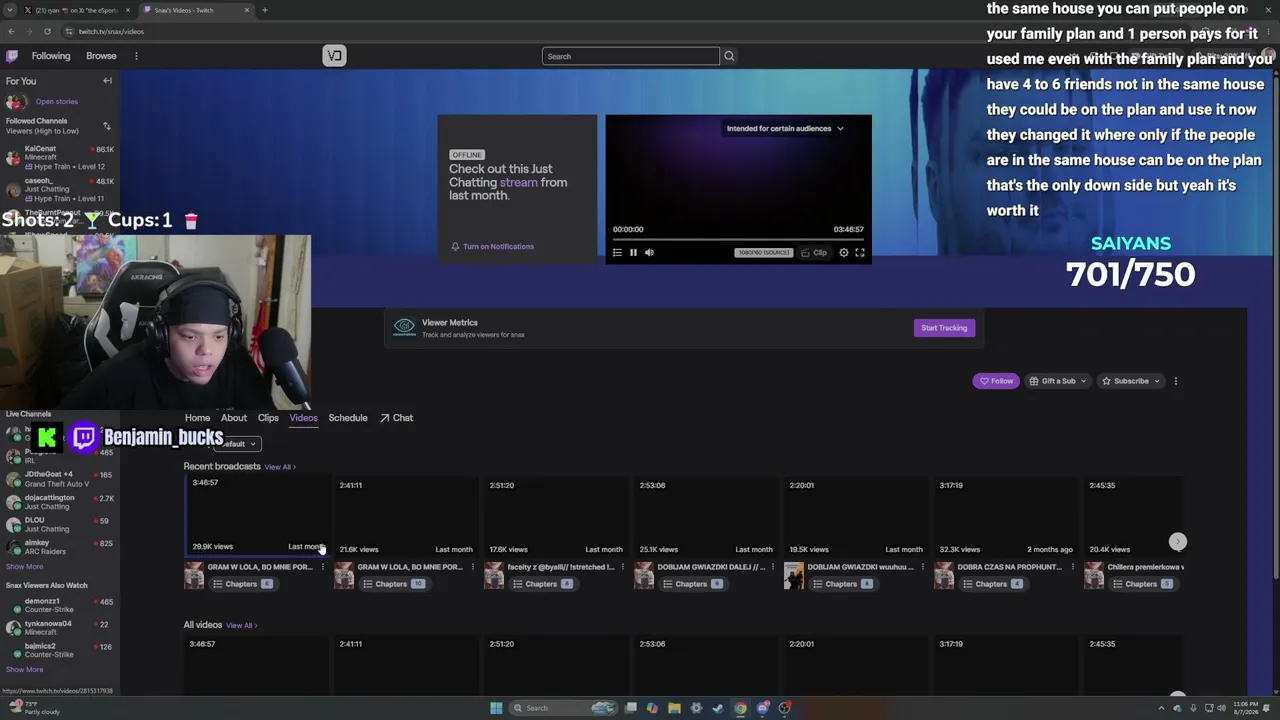Click View All for All videos
This screenshot has height=720, width=1280.
tap(241, 626)
